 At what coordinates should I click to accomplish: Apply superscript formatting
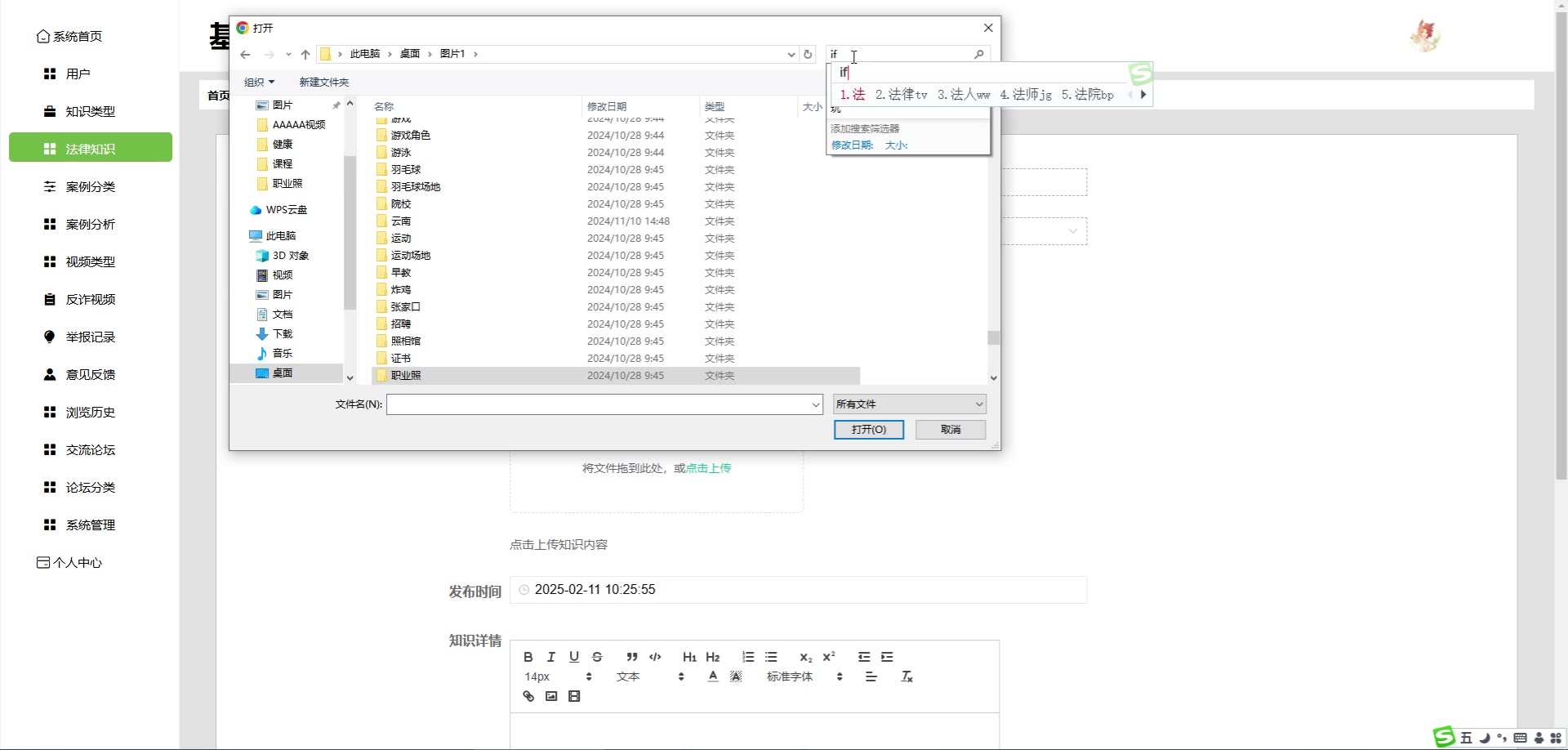pos(829,657)
